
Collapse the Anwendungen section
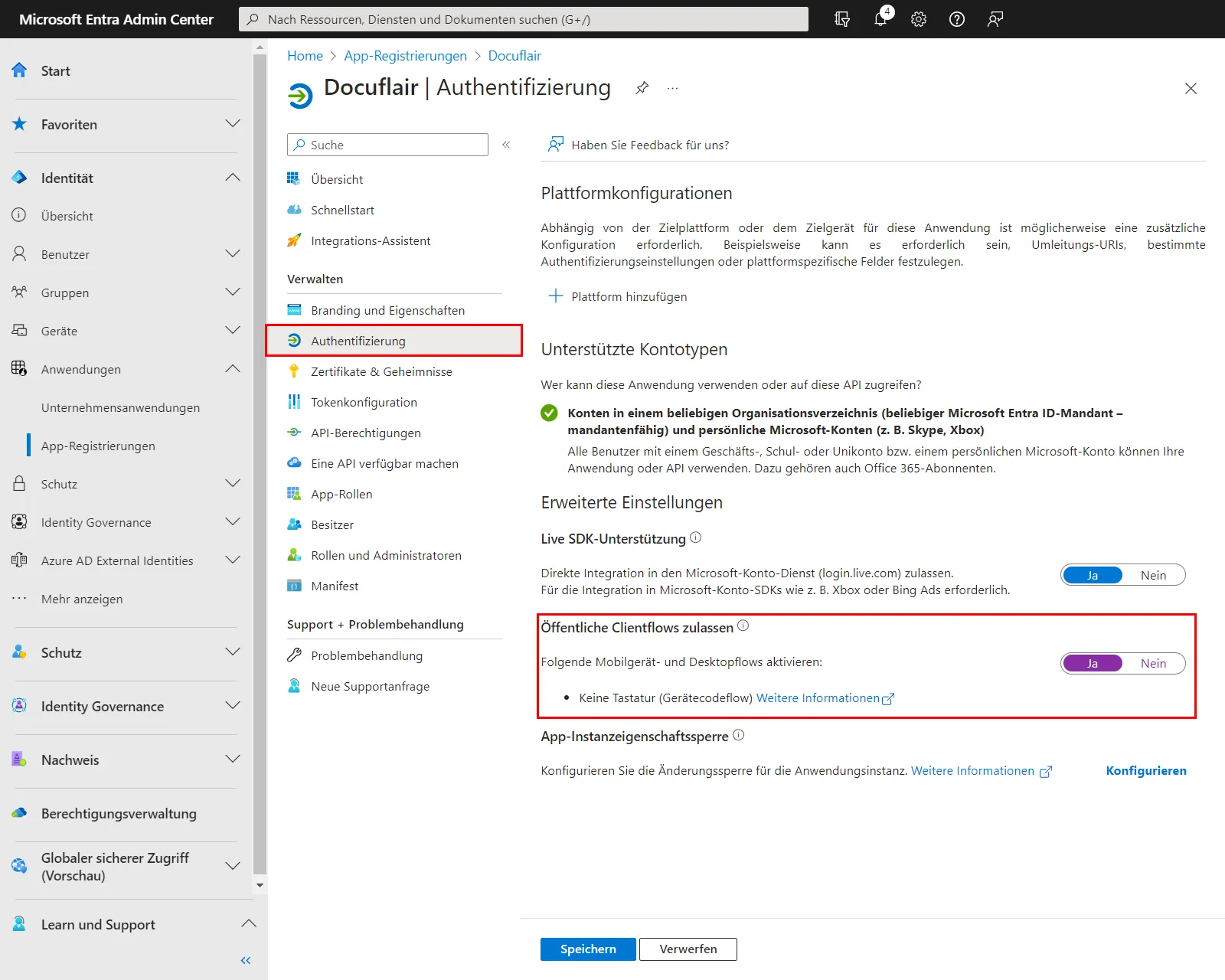point(233,369)
